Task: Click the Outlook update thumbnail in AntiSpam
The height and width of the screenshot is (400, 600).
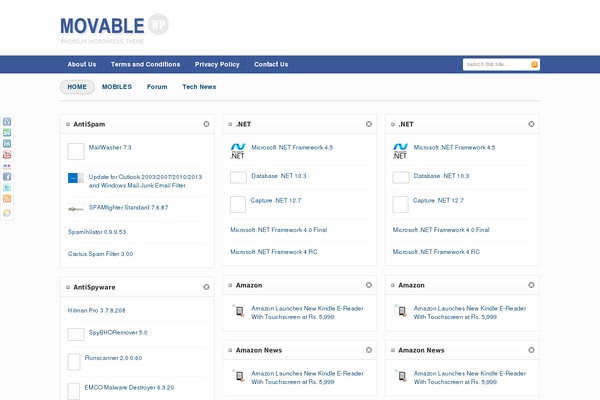Action: (x=76, y=178)
